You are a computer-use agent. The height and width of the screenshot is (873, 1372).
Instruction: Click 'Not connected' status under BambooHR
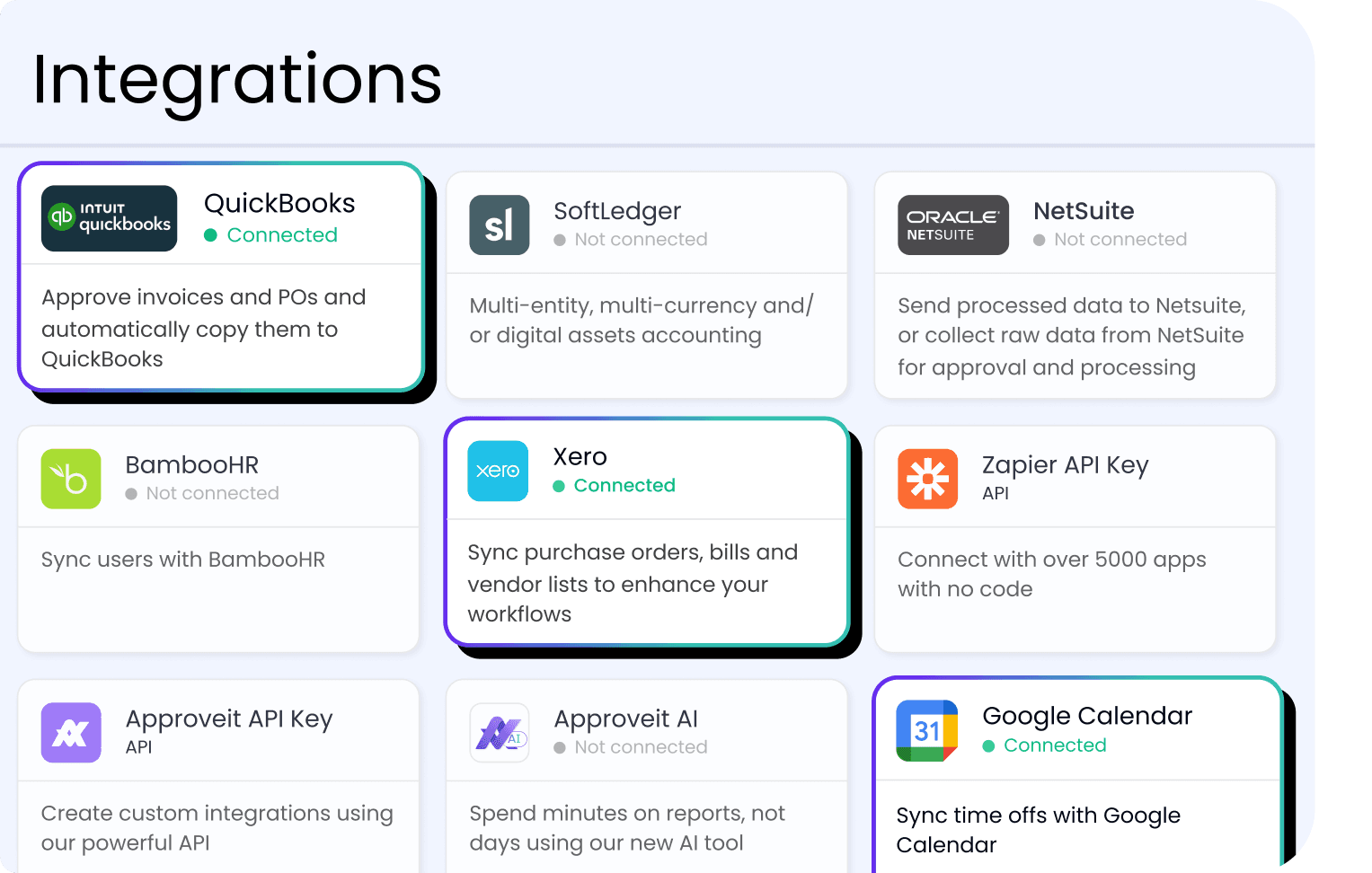(x=212, y=494)
